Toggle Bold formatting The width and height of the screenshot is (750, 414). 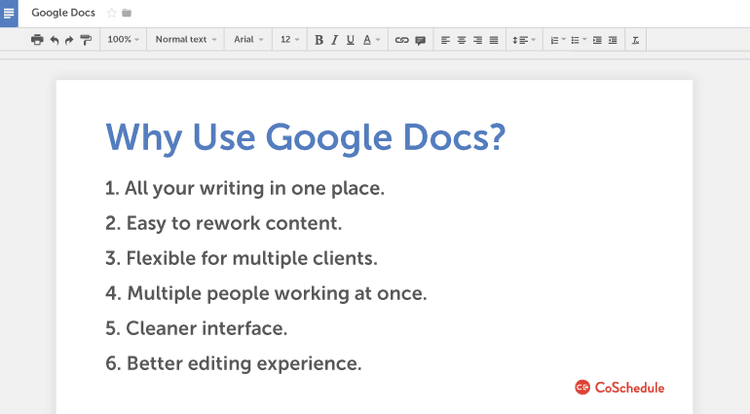tap(319, 40)
